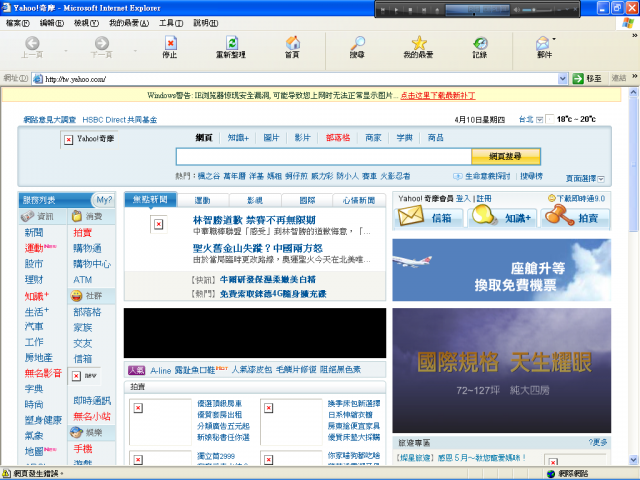The height and width of the screenshot is (480, 640).
Task: Open dropdown arrow next to Back button
Action: pos(66,51)
